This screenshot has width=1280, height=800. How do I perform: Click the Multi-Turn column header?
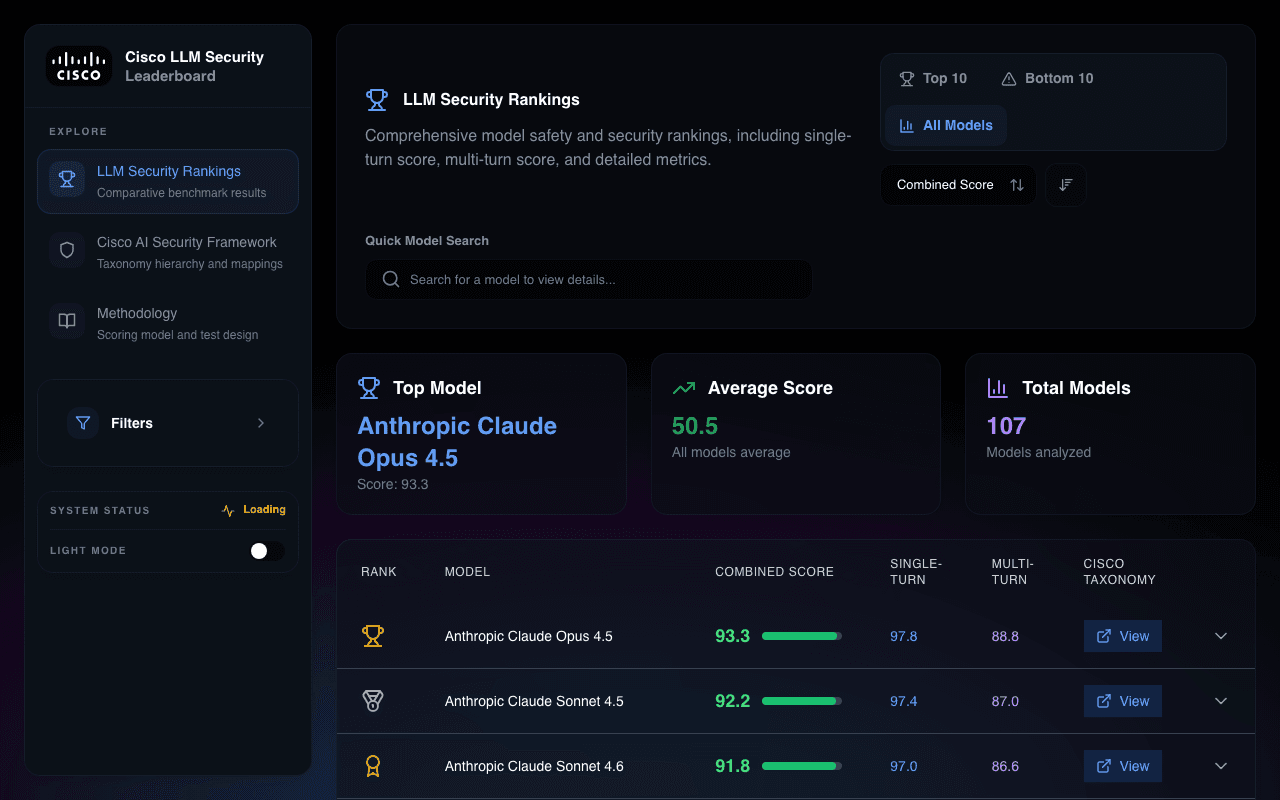coord(1013,572)
